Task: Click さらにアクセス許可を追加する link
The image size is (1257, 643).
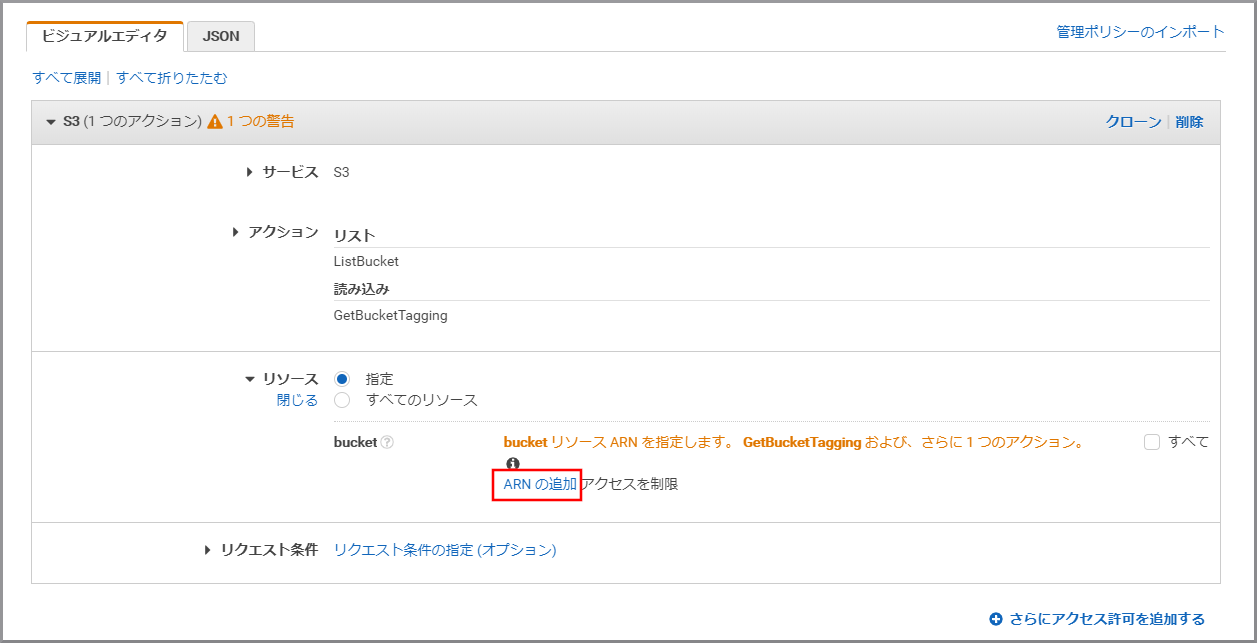Action: pyautogui.click(x=1107, y=619)
